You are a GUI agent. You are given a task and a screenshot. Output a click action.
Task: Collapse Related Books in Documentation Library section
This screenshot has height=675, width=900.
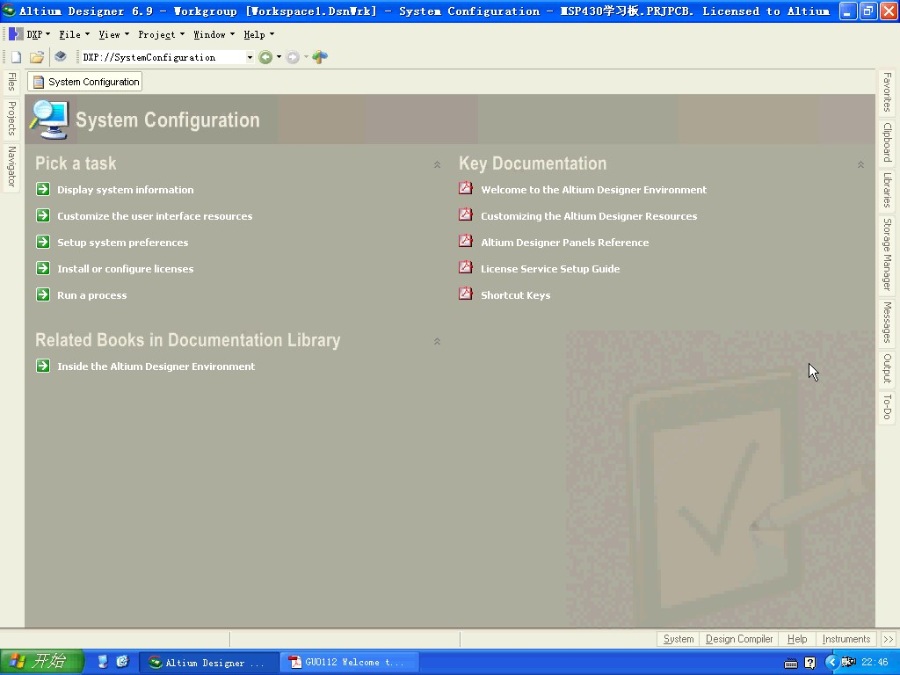pos(437,342)
